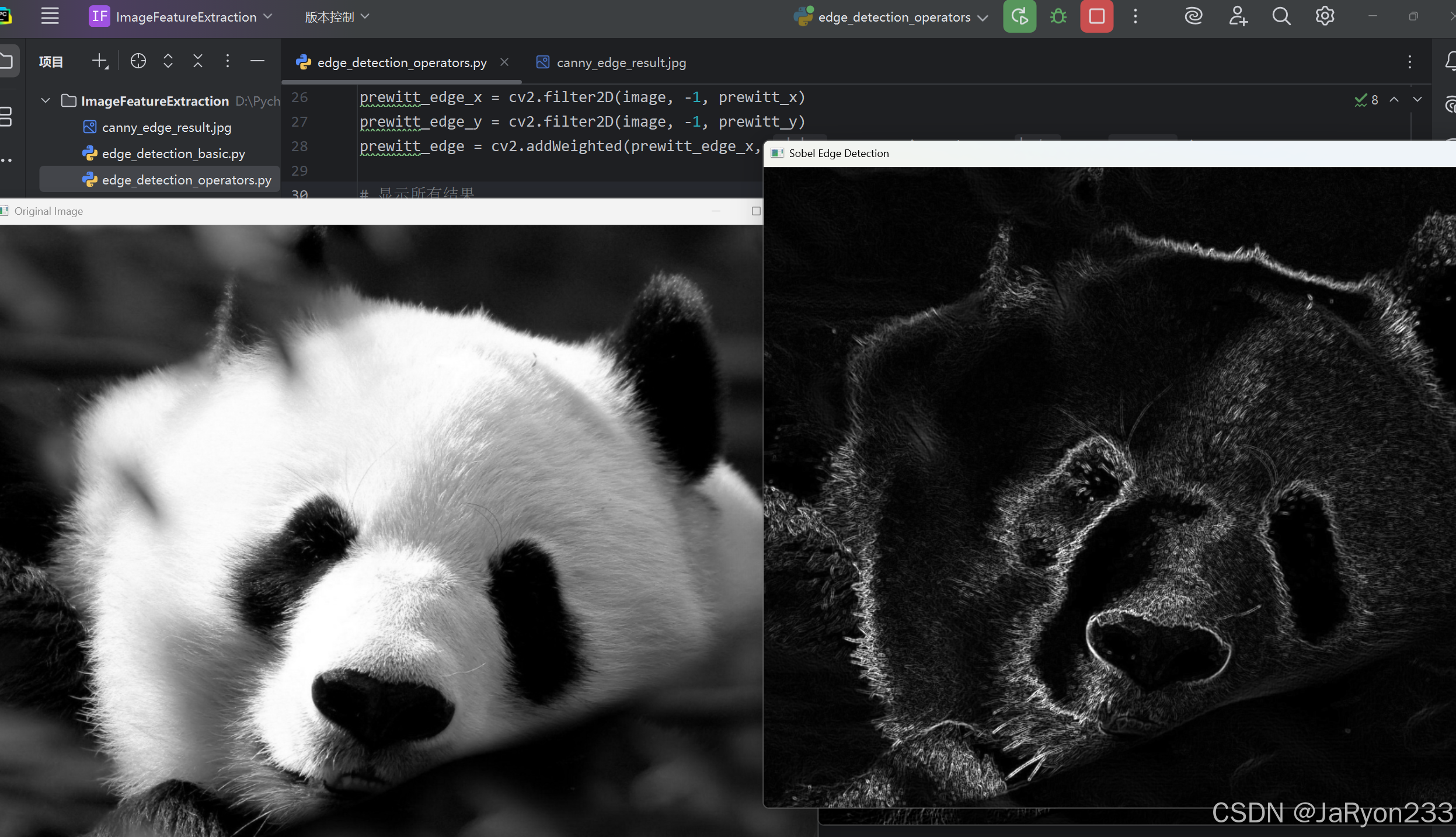Click the Rerun edge_detection_operators button
The image size is (1456, 837).
pos(1019,16)
